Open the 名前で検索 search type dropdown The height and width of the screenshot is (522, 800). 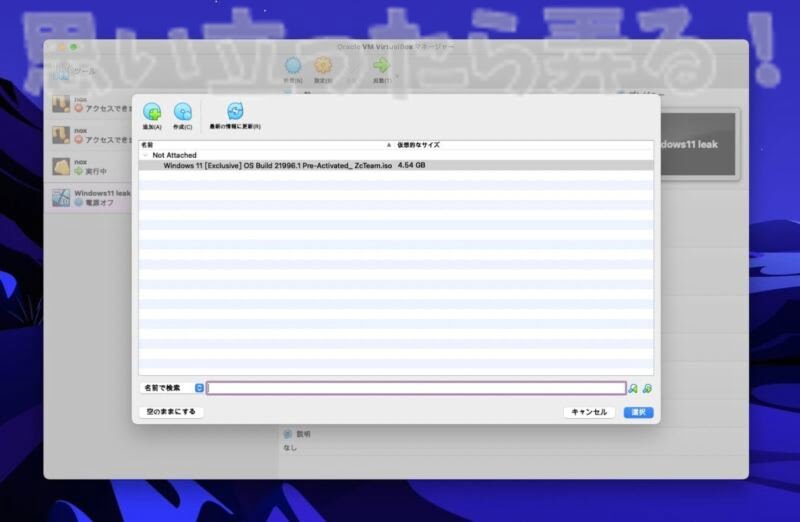click(172, 388)
